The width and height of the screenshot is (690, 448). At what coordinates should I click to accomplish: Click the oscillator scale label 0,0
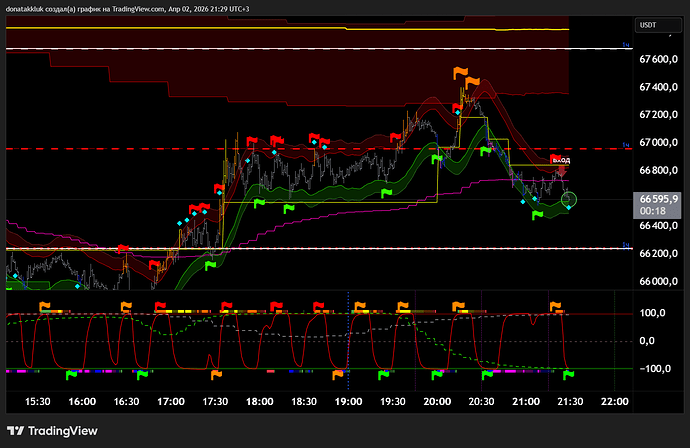click(647, 341)
